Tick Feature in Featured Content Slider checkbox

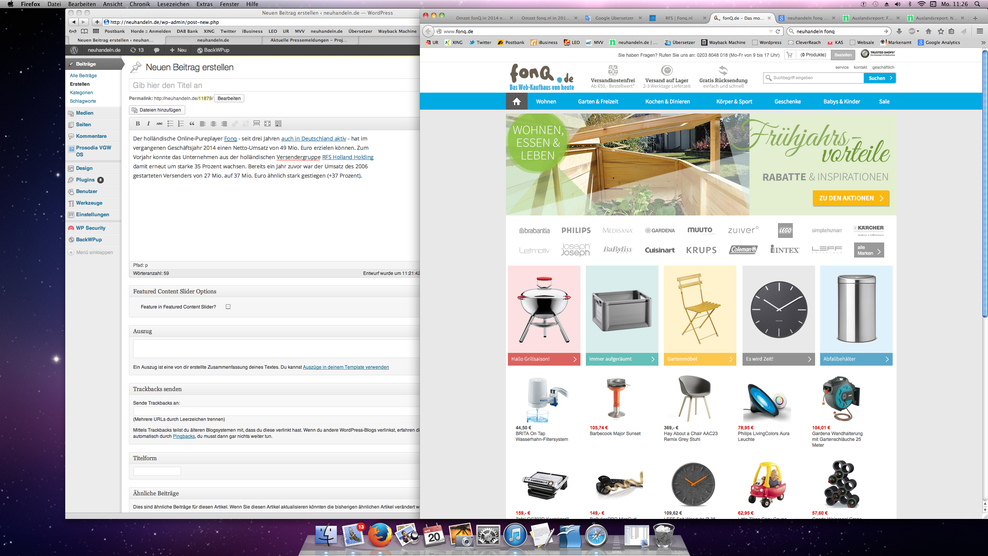coord(228,307)
